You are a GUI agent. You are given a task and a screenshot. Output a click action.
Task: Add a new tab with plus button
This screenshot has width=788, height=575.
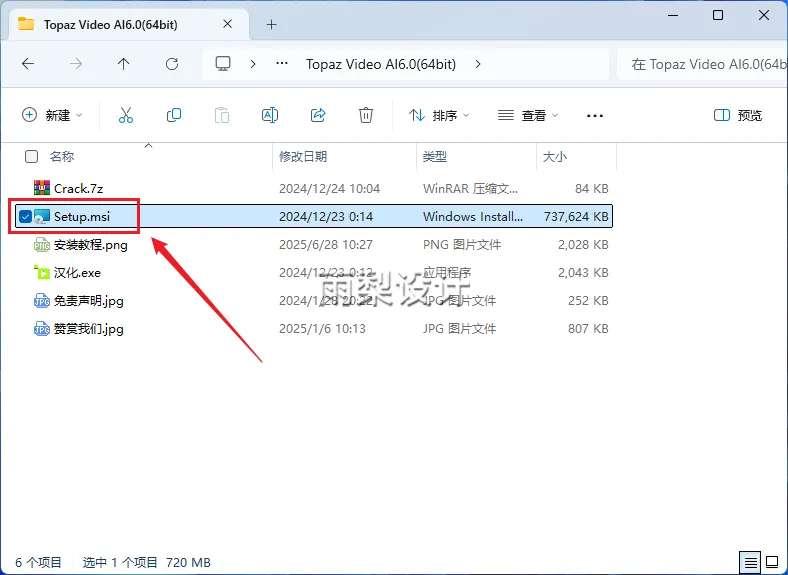271,24
